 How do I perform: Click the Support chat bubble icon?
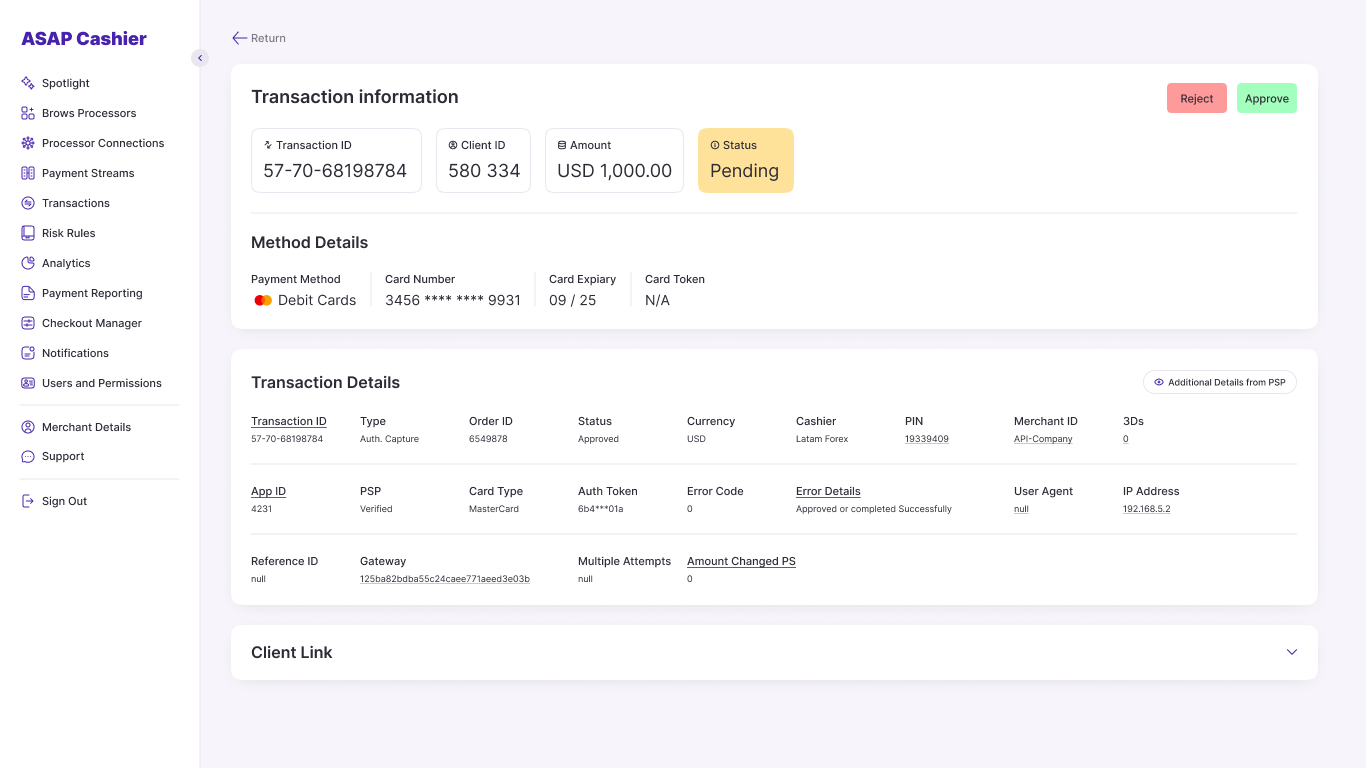click(x=28, y=456)
